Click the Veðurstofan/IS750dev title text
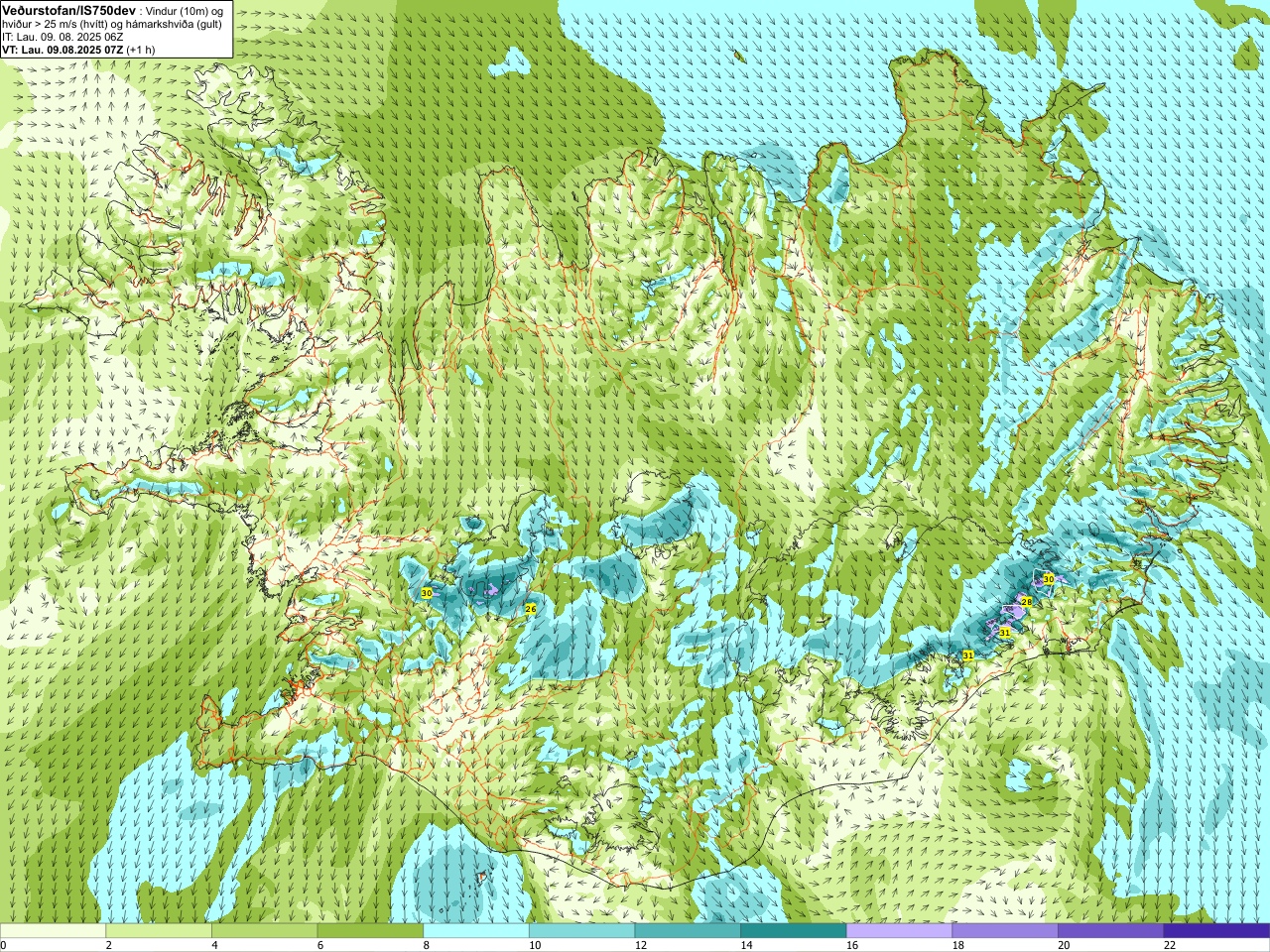Screen dimensions: 1270x952 click(68, 9)
